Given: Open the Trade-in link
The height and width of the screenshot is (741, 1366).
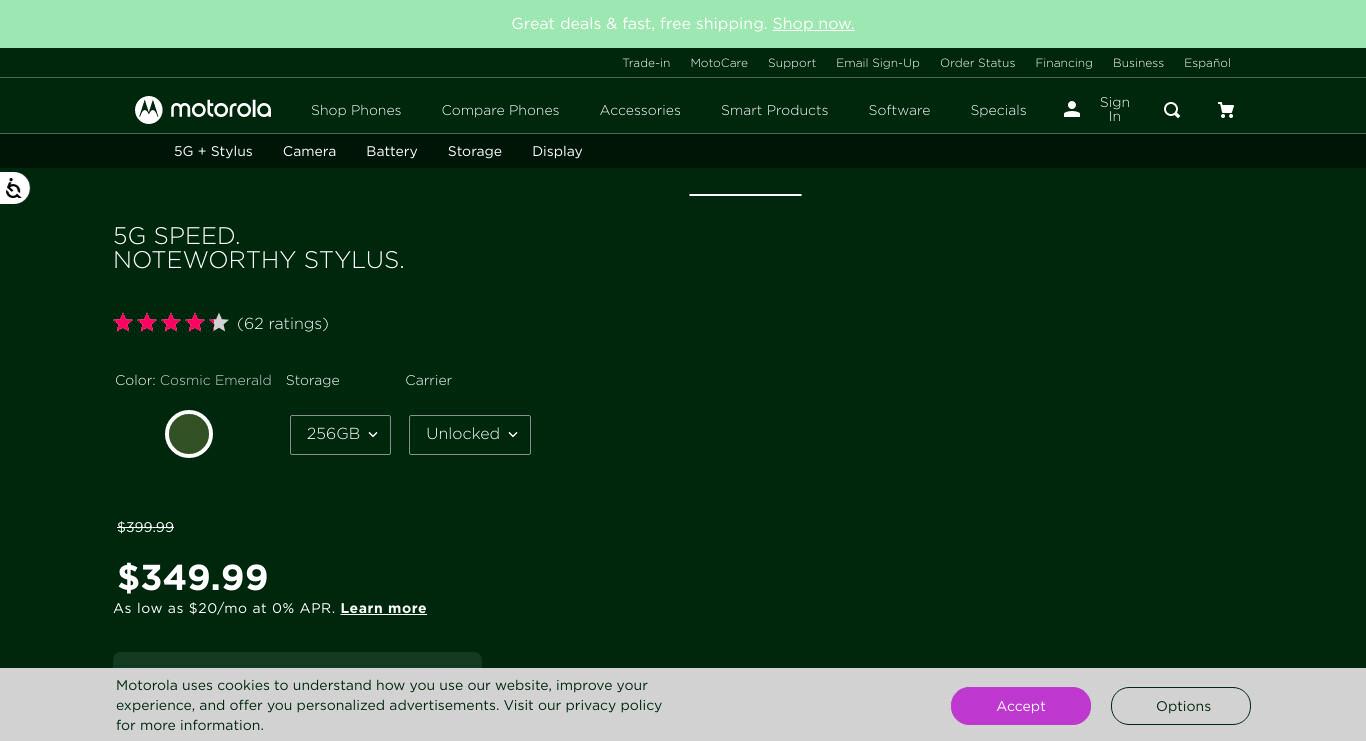Looking at the screenshot, I should pos(646,63).
